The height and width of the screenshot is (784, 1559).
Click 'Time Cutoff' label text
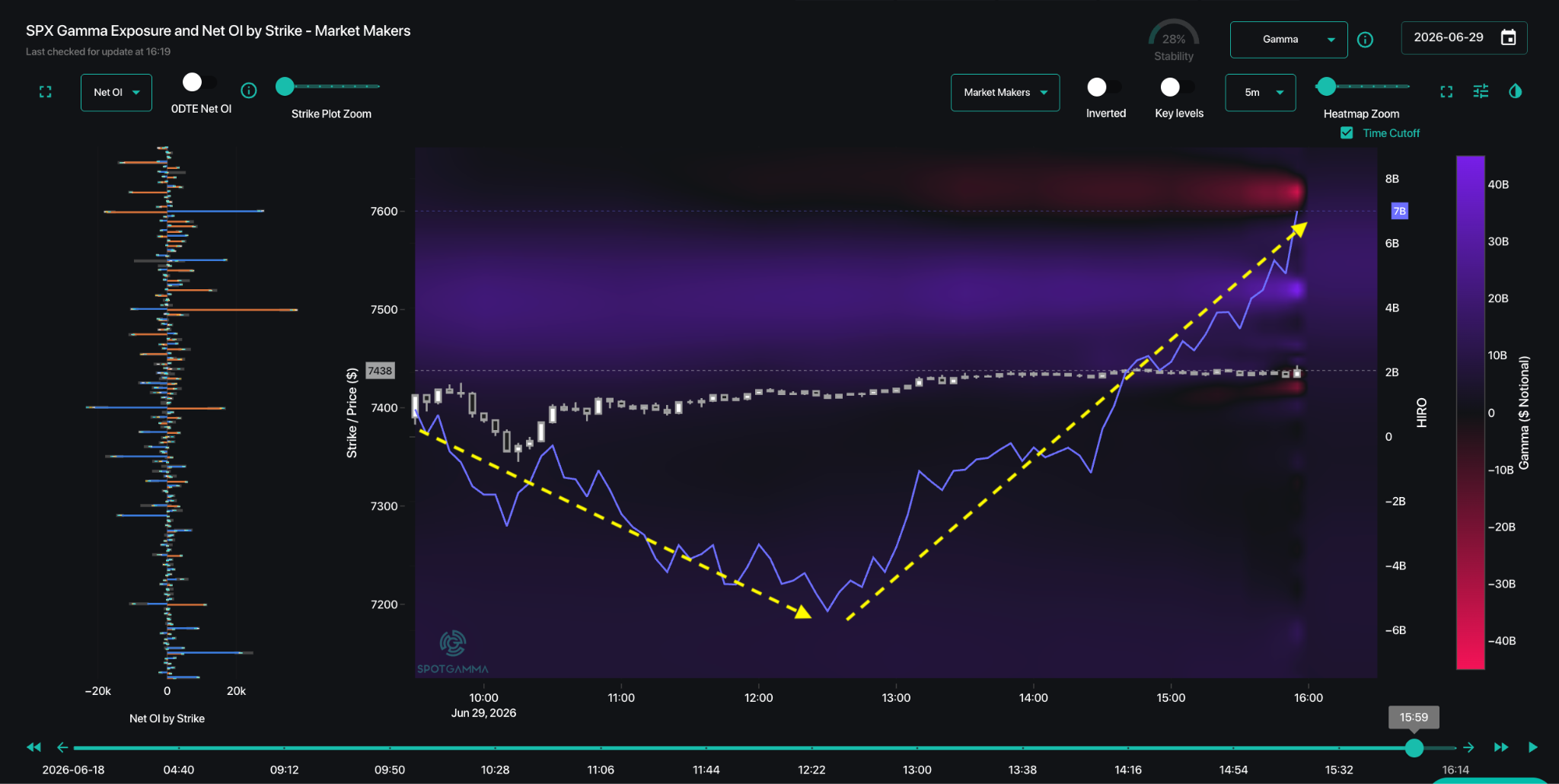click(x=1391, y=133)
